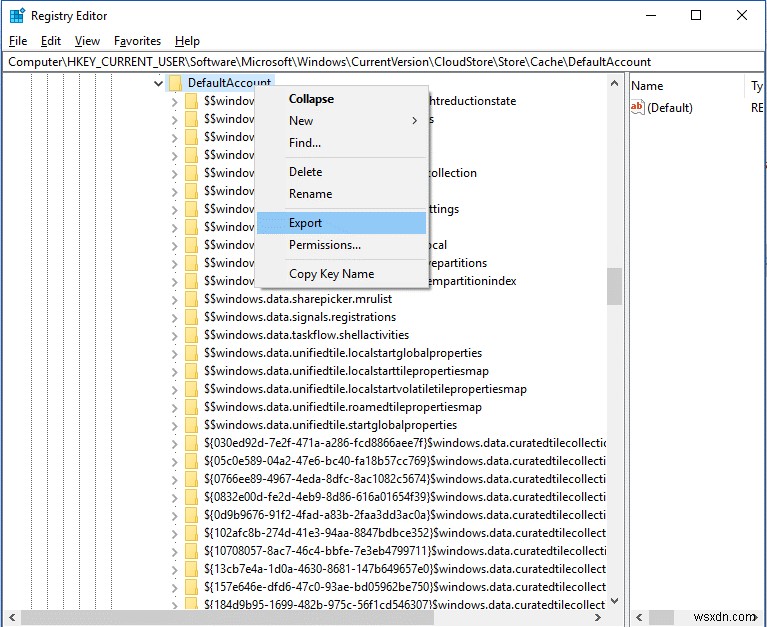Screen dimensions: 767x627
Task: Click tree pane scroll down arrow
Action: coord(614,601)
